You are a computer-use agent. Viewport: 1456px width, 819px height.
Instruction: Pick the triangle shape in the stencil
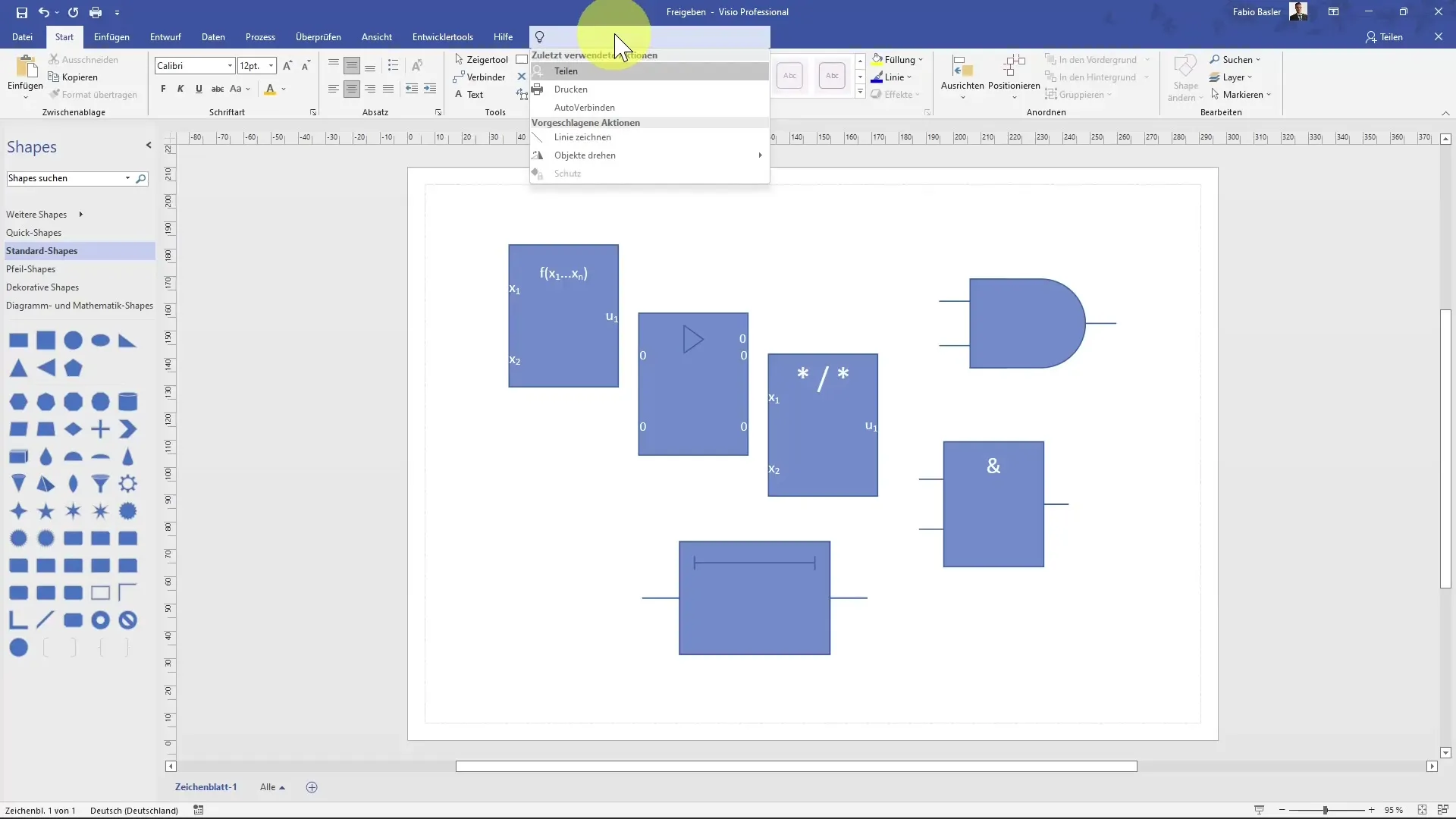[18, 369]
